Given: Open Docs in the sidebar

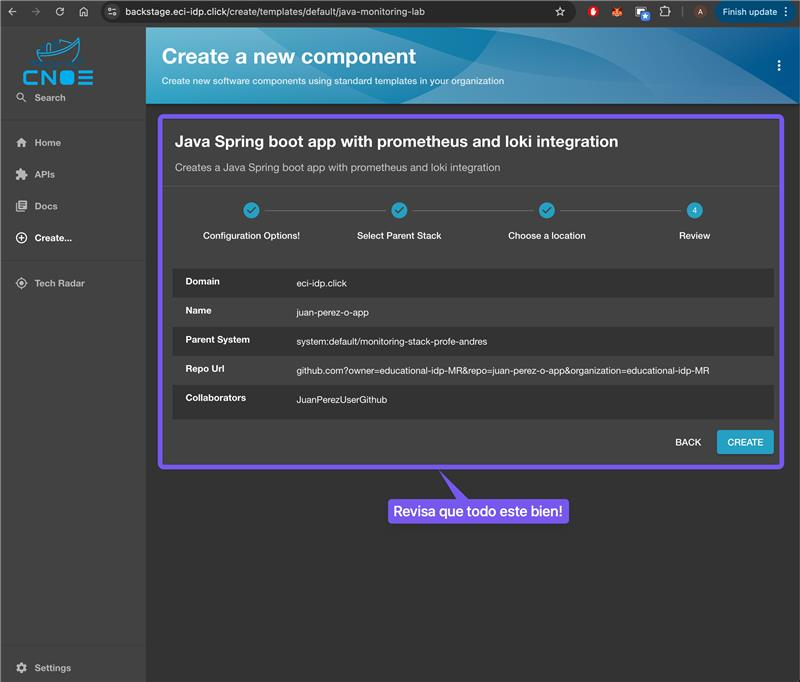Looking at the screenshot, I should (38, 207).
